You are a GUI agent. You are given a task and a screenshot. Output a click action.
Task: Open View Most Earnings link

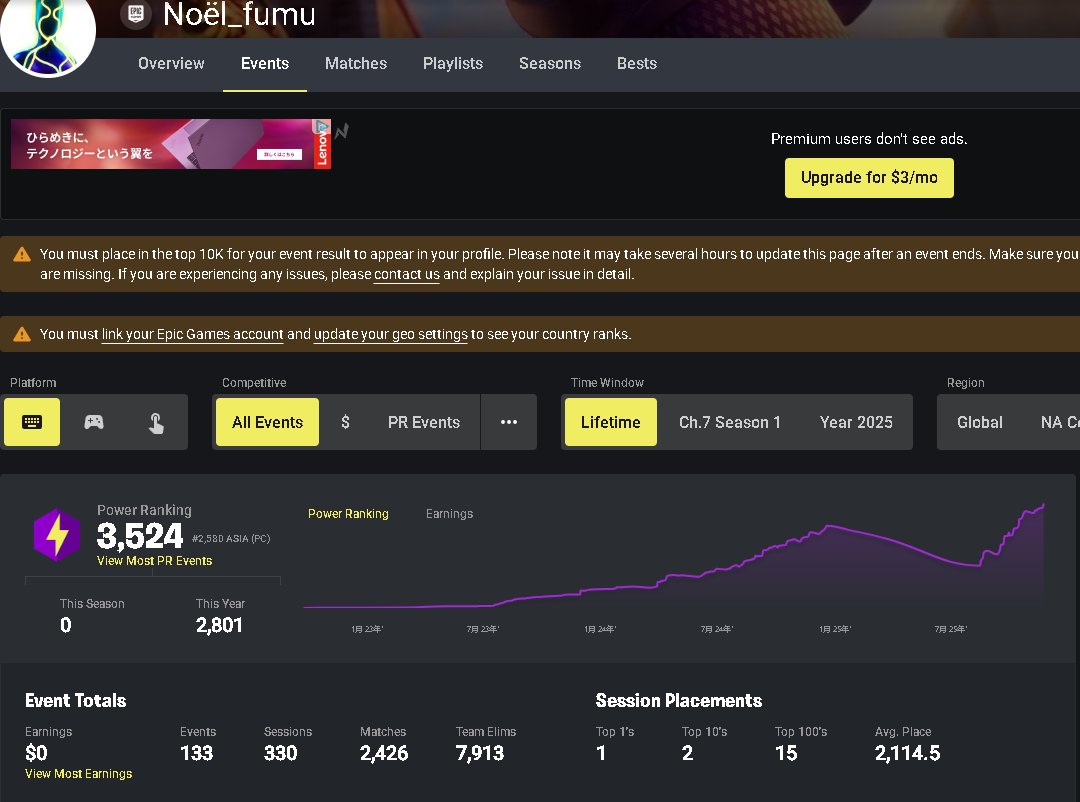click(x=79, y=774)
